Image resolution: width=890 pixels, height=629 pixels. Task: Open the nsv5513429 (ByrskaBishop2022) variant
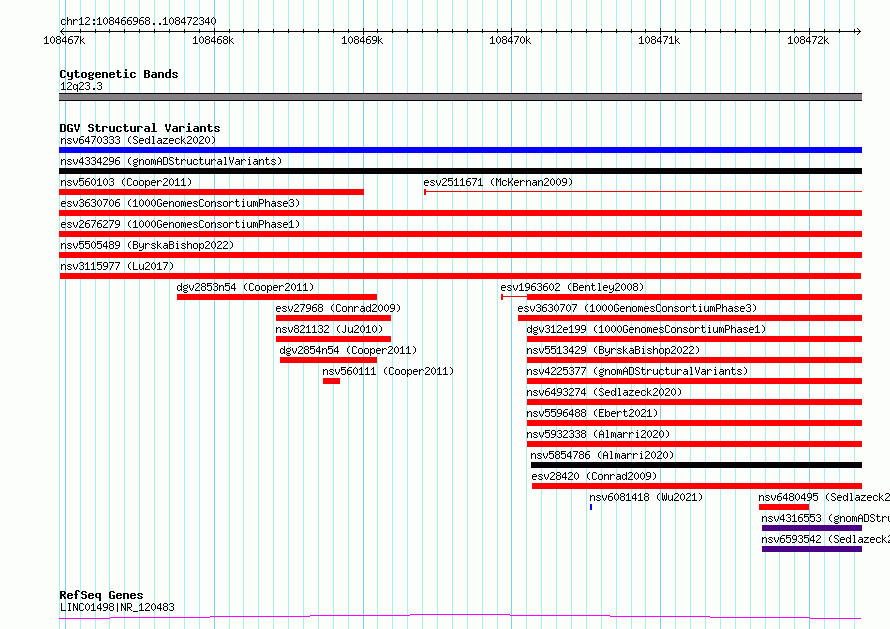pos(613,350)
